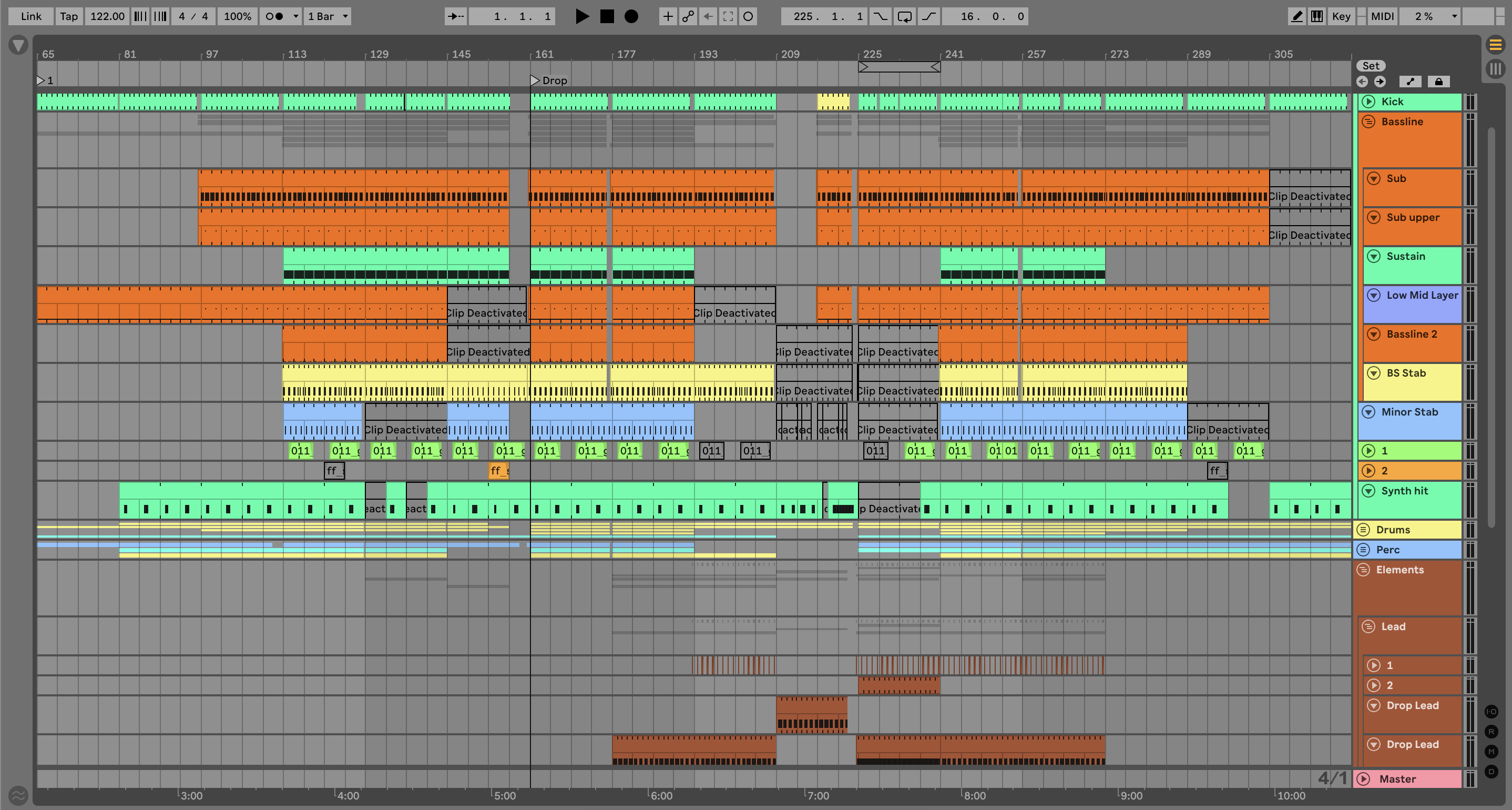Collapse the Bassline group track
This screenshot has width=1512, height=810.
pos(1368,121)
